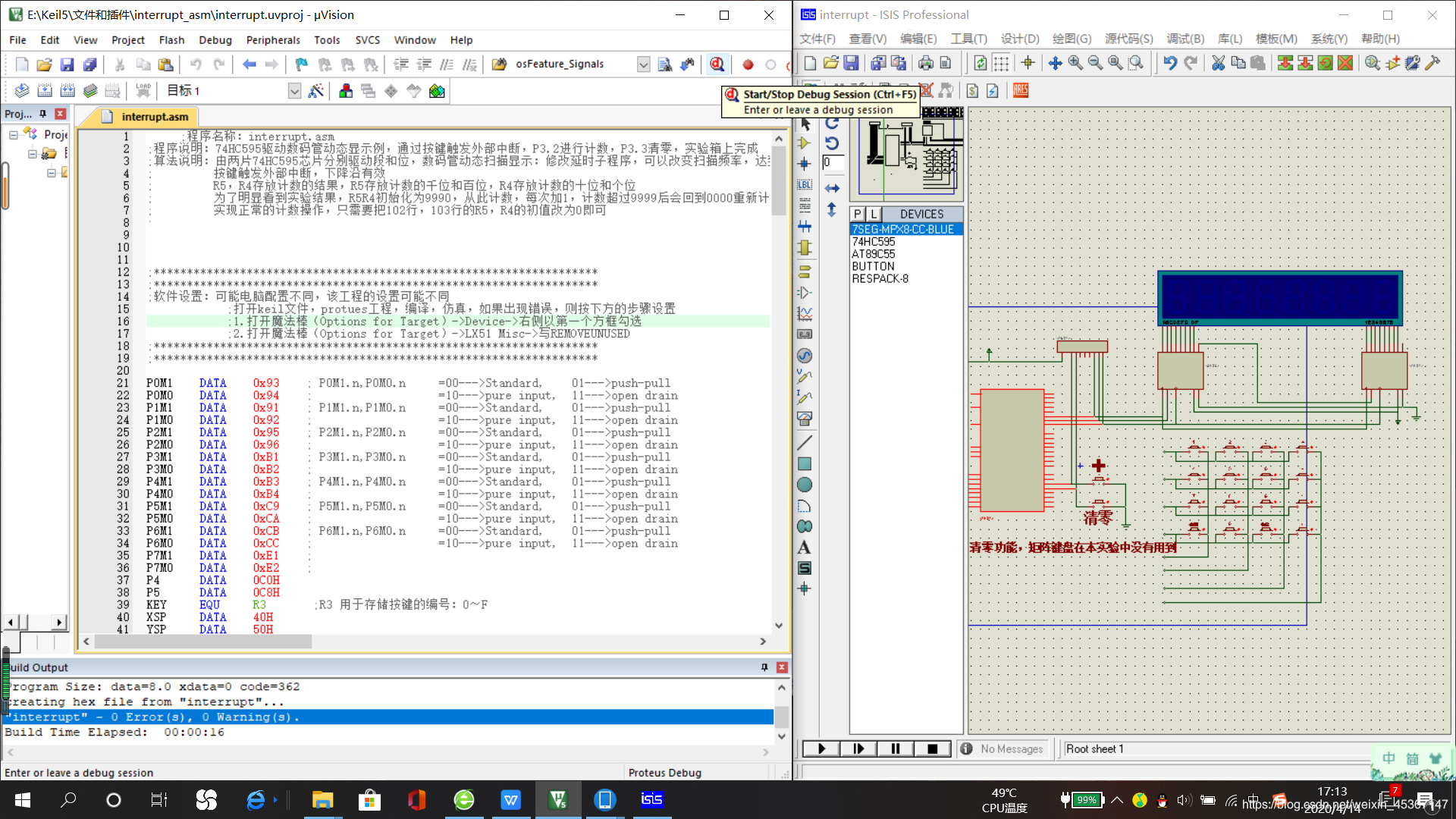Close the Project panel
This screenshot has height=819, width=1456.
61,114
